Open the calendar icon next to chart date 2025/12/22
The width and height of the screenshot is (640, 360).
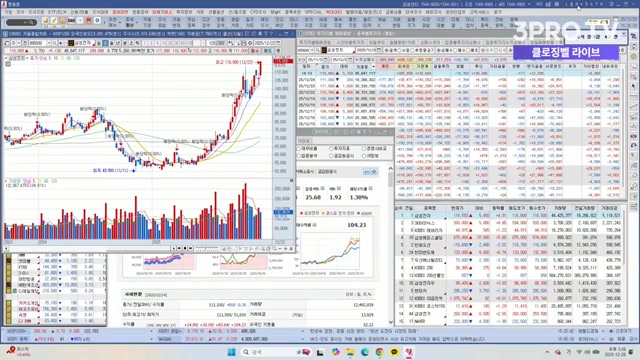coord(278,43)
